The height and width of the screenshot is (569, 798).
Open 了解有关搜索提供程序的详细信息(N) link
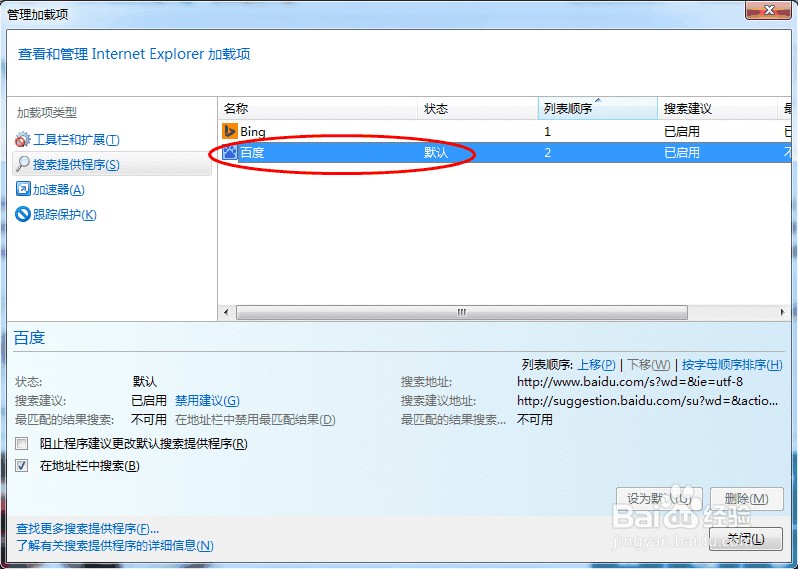point(115,546)
